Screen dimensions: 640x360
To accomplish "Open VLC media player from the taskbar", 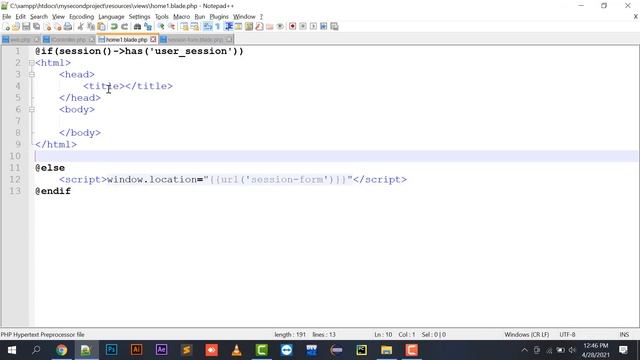I will 237,350.
